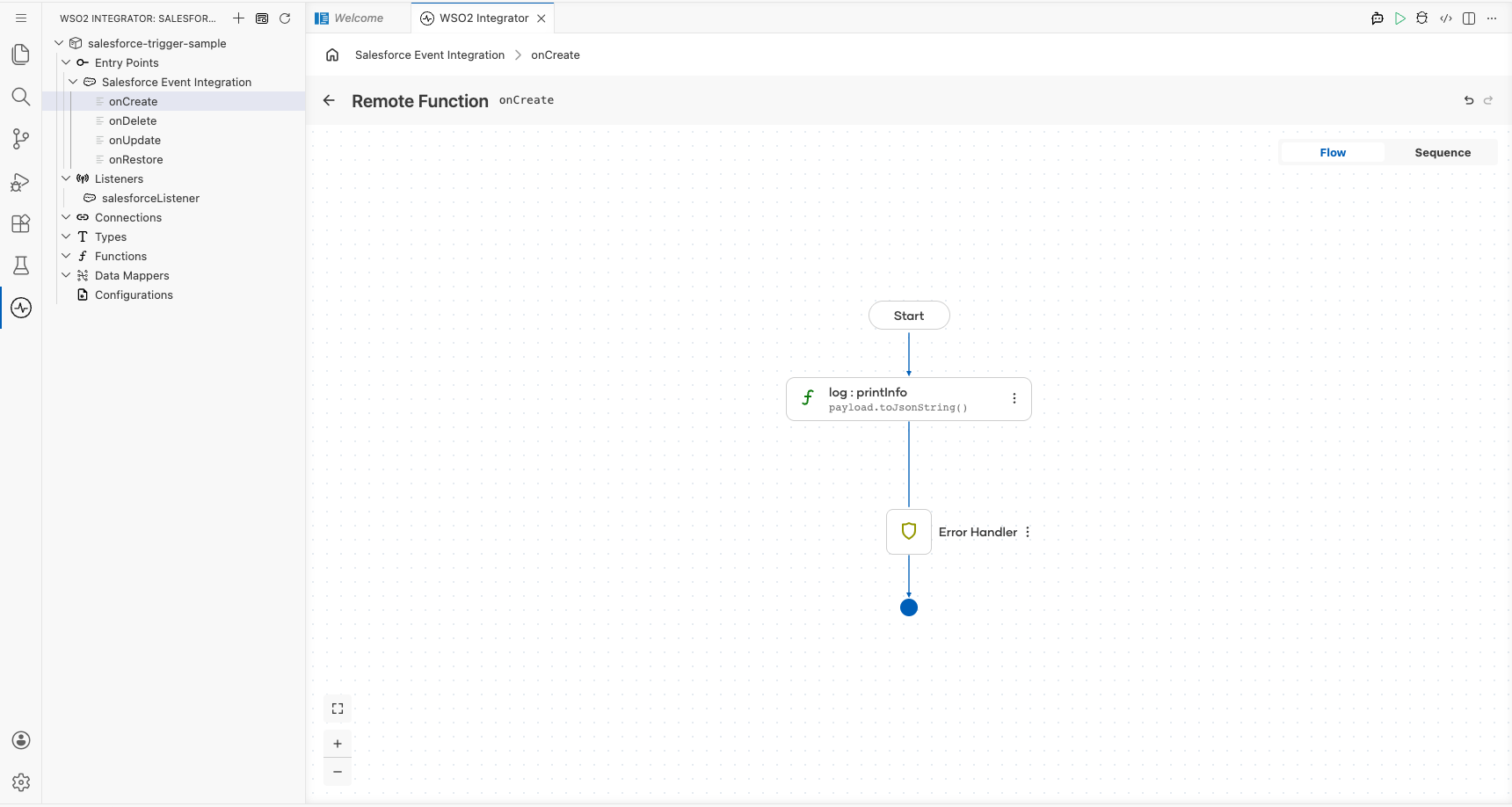Screen dimensions: 1512x807
Task: Select the log:printInfo node
Action: point(909,399)
